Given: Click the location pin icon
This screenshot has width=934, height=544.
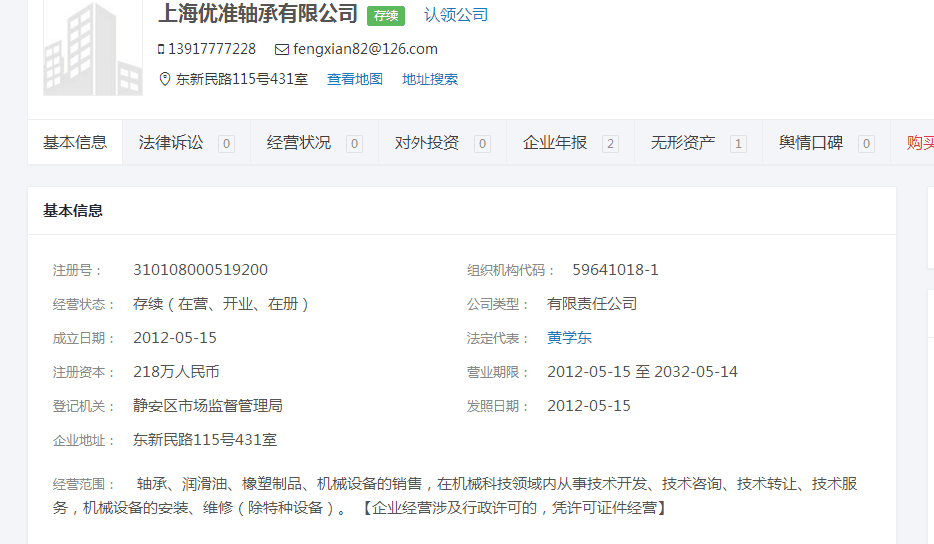Looking at the screenshot, I should click(165, 79).
